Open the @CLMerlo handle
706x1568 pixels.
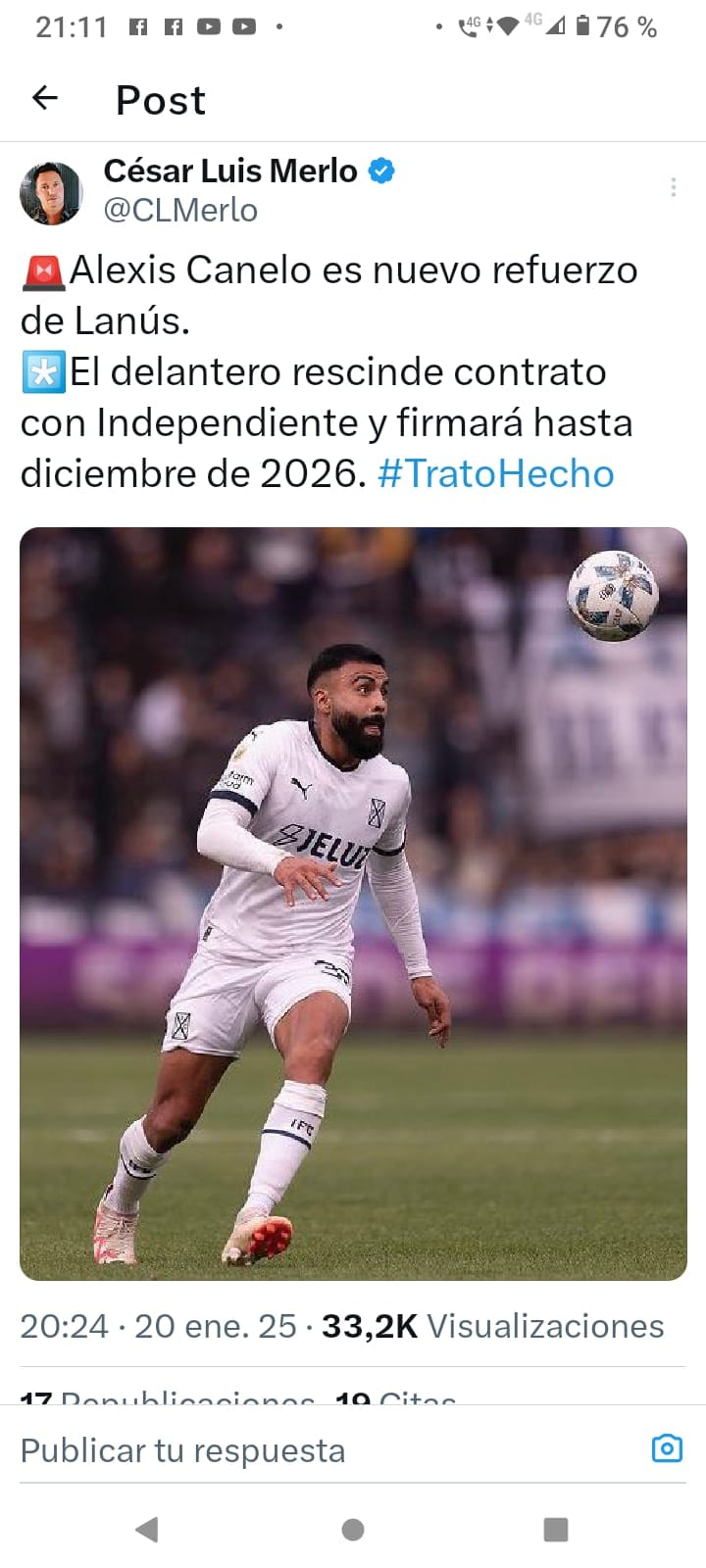180,210
